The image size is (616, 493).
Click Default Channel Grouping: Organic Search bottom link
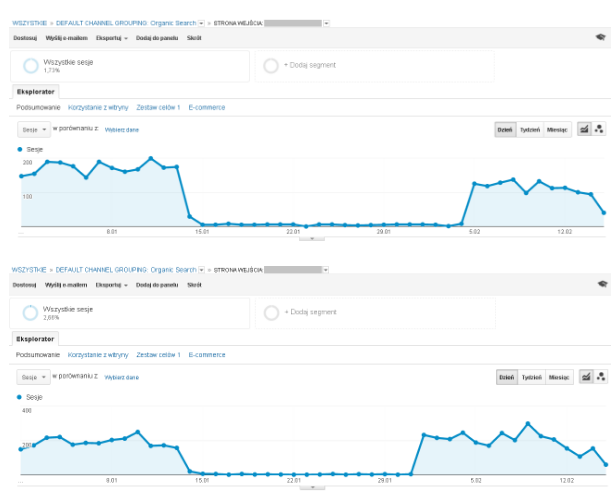126,270
